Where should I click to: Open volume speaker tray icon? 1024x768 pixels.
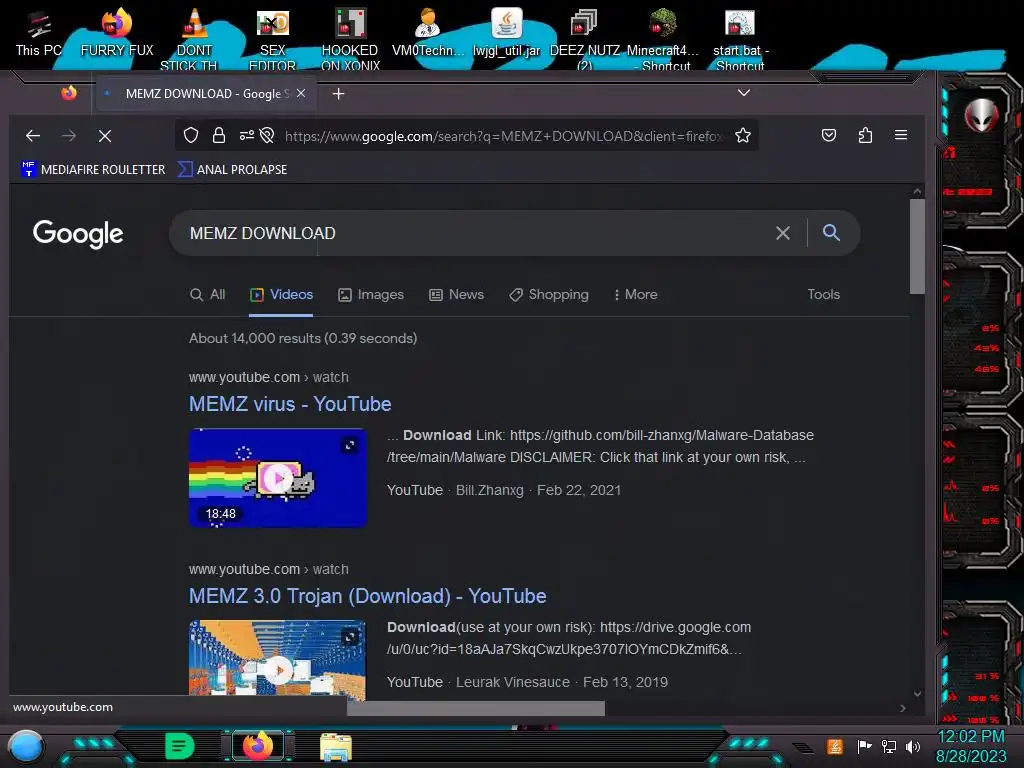click(x=912, y=746)
